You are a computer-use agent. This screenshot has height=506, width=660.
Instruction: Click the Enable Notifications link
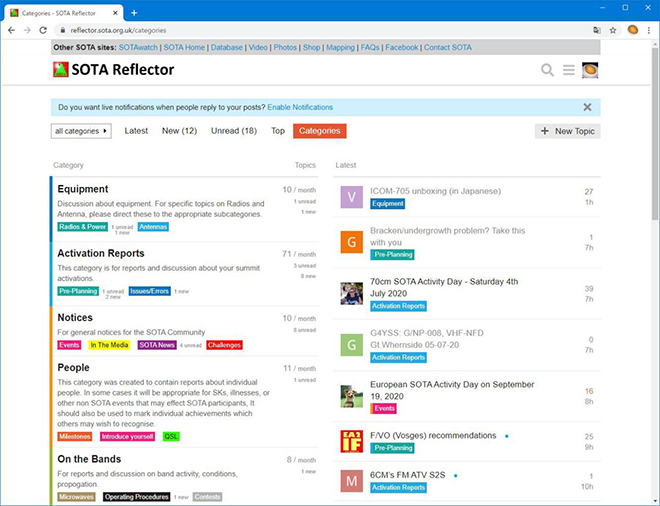tap(300, 107)
